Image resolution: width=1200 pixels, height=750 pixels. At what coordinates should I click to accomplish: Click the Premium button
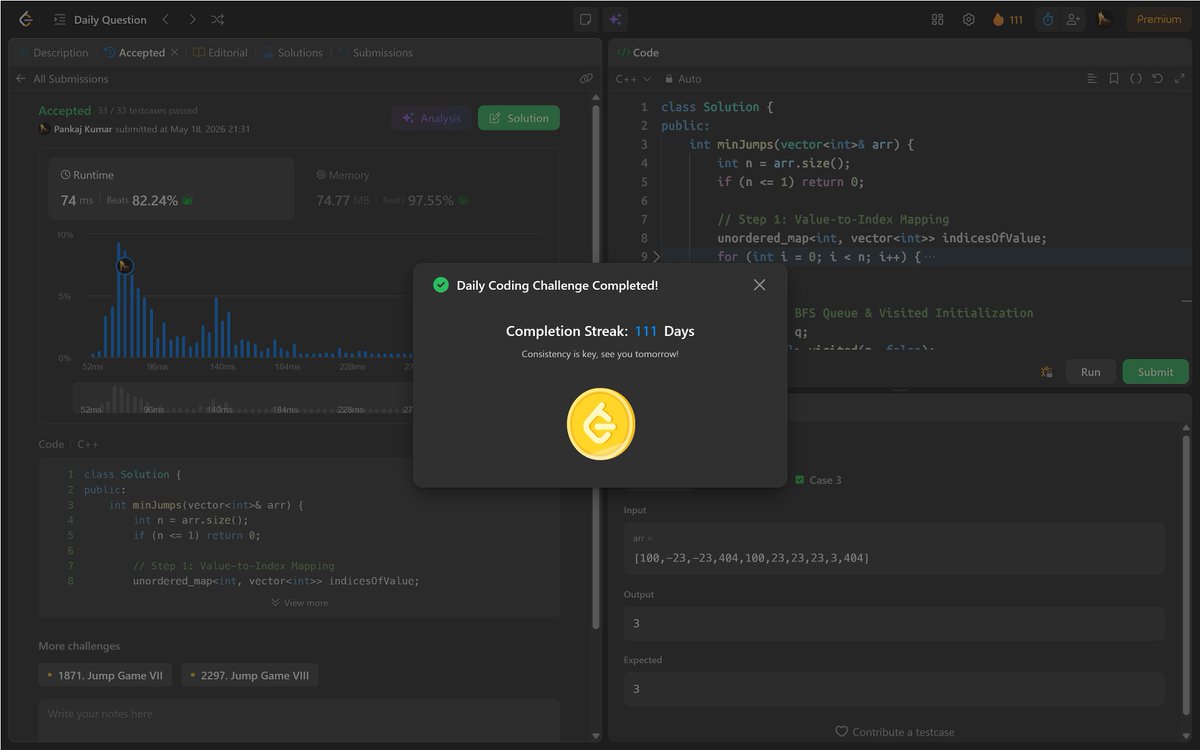(1159, 19)
